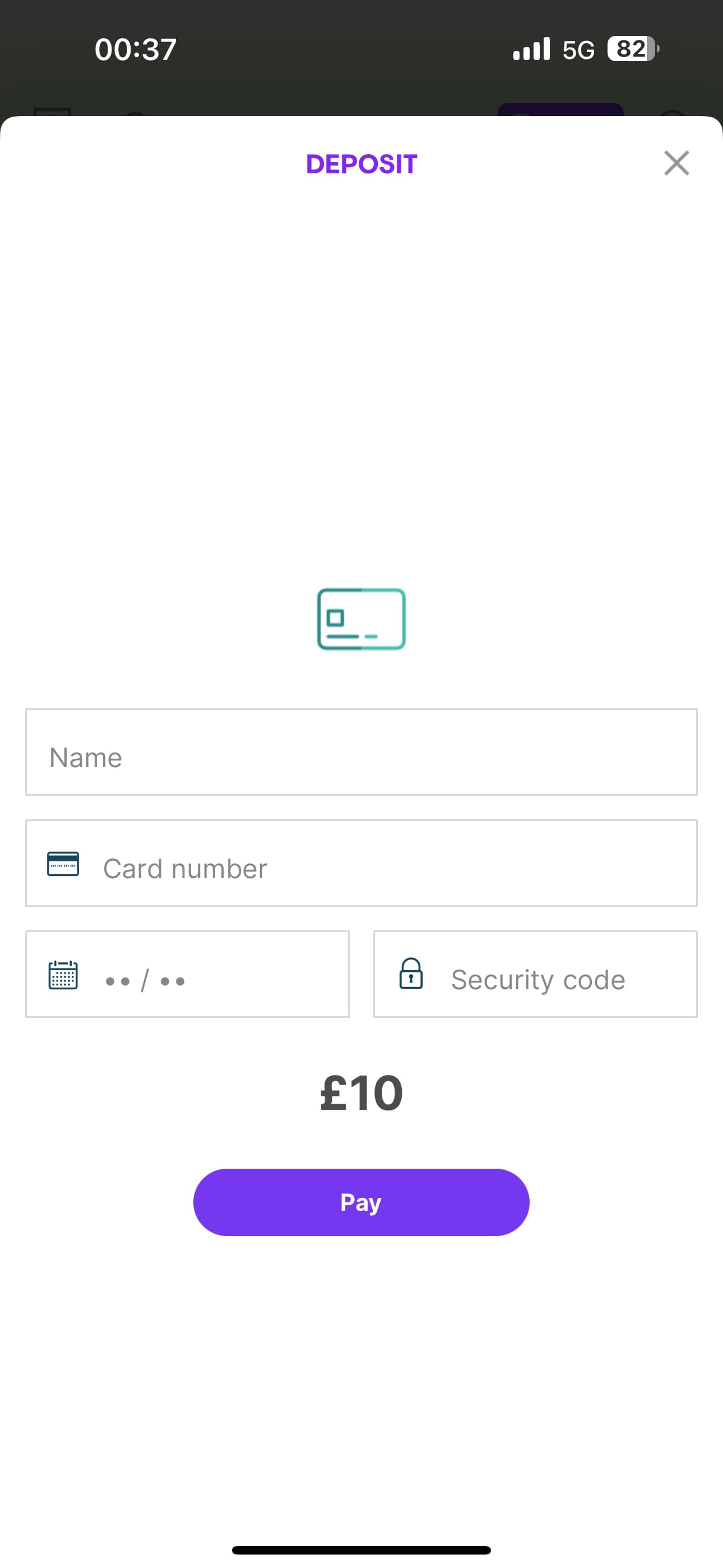The height and width of the screenshot is (1568, 723).
Task: Click the large credit card illustration
Action: (x=361, y=619)
